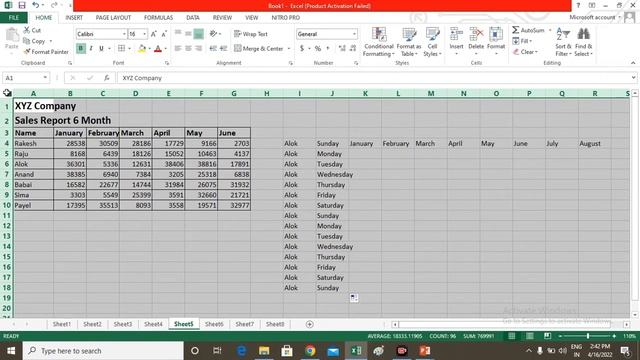Screen dimensions: 640x360
Task: Toggle Merge & Center
Action: (259, 49)
